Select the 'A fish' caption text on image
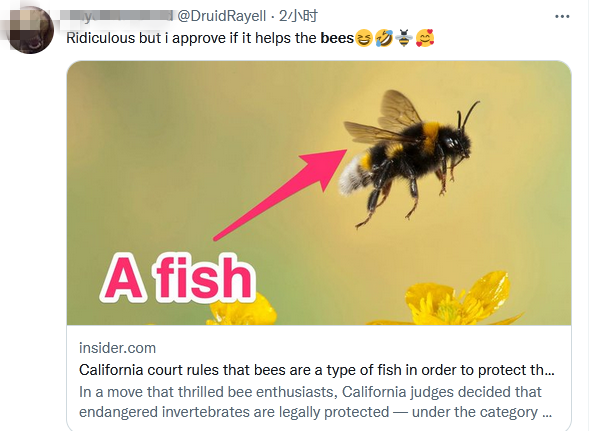Image resolution: width=603 pixels, height=431 pixels. click(178, 278)
